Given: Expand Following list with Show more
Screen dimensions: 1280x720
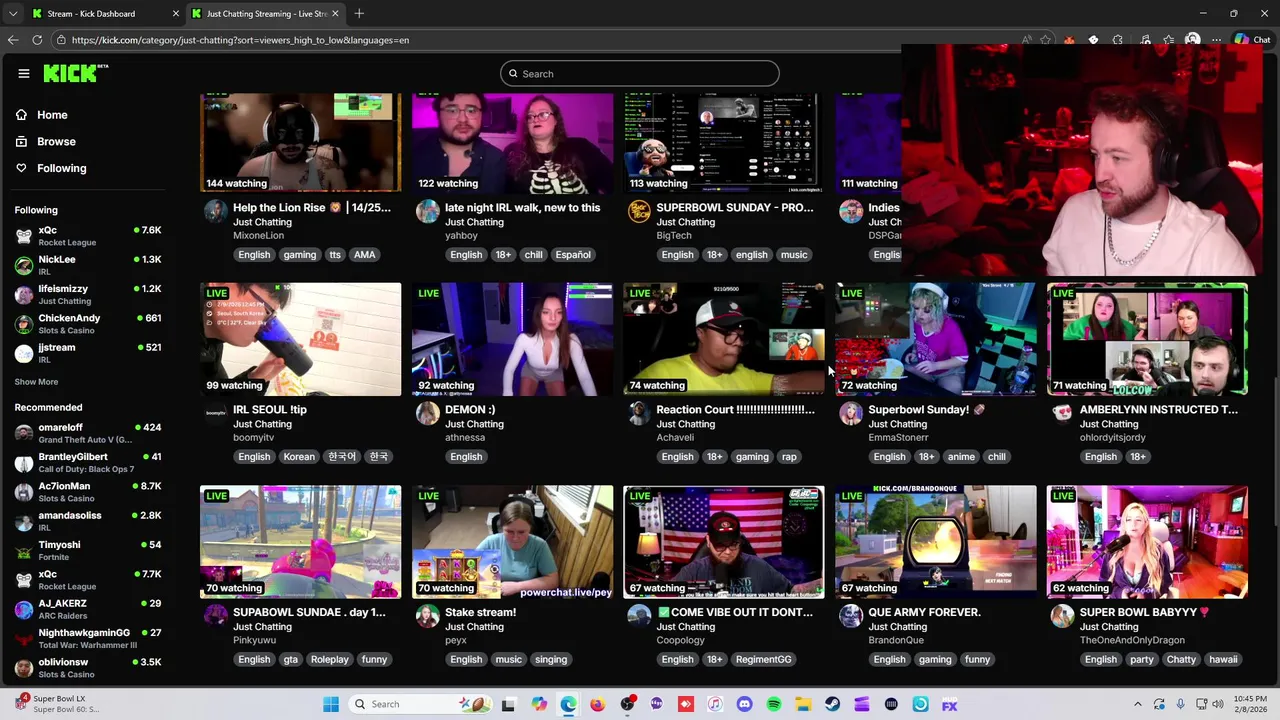Looking at the screenshot, I should click(x=36, y=382).
